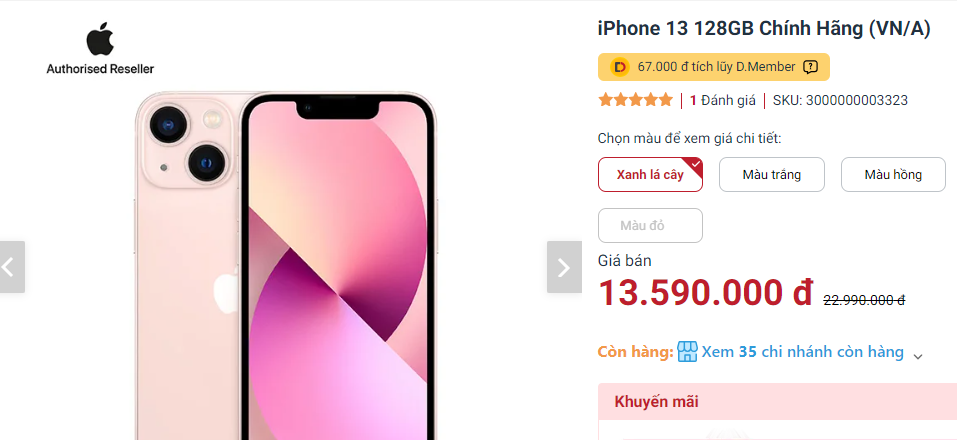Show previous product image arrow
The image size is (957, 440).
[x=11, y=267]
